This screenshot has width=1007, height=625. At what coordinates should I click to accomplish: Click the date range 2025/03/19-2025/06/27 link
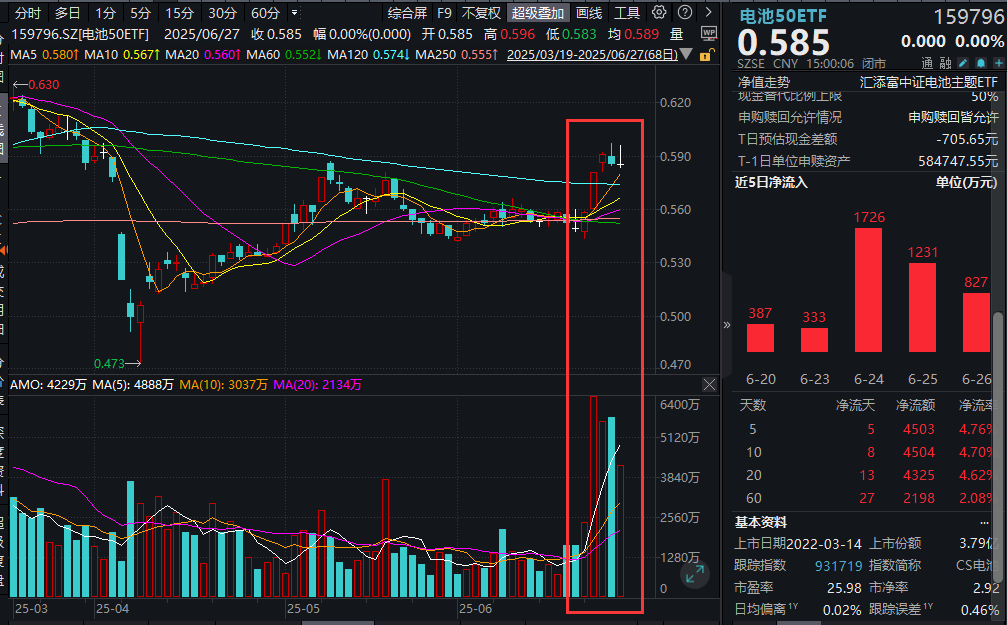(592, 55)
